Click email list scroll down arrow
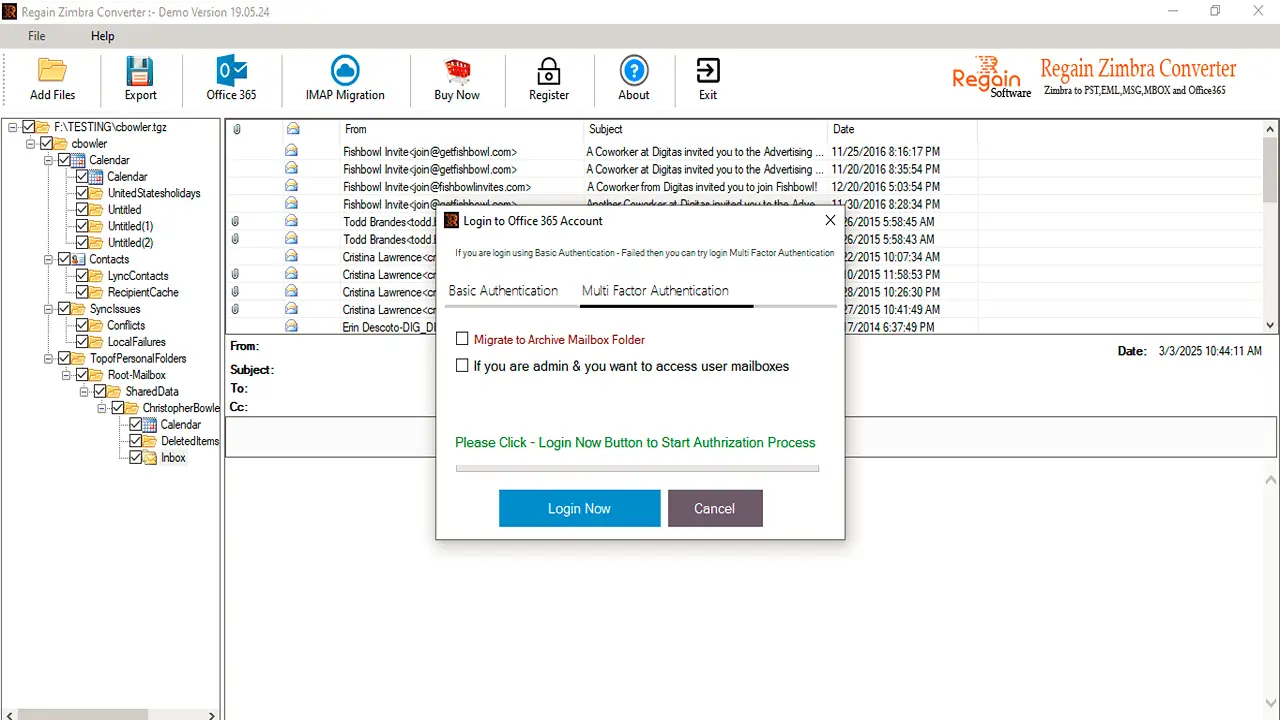 (1271, 325)
